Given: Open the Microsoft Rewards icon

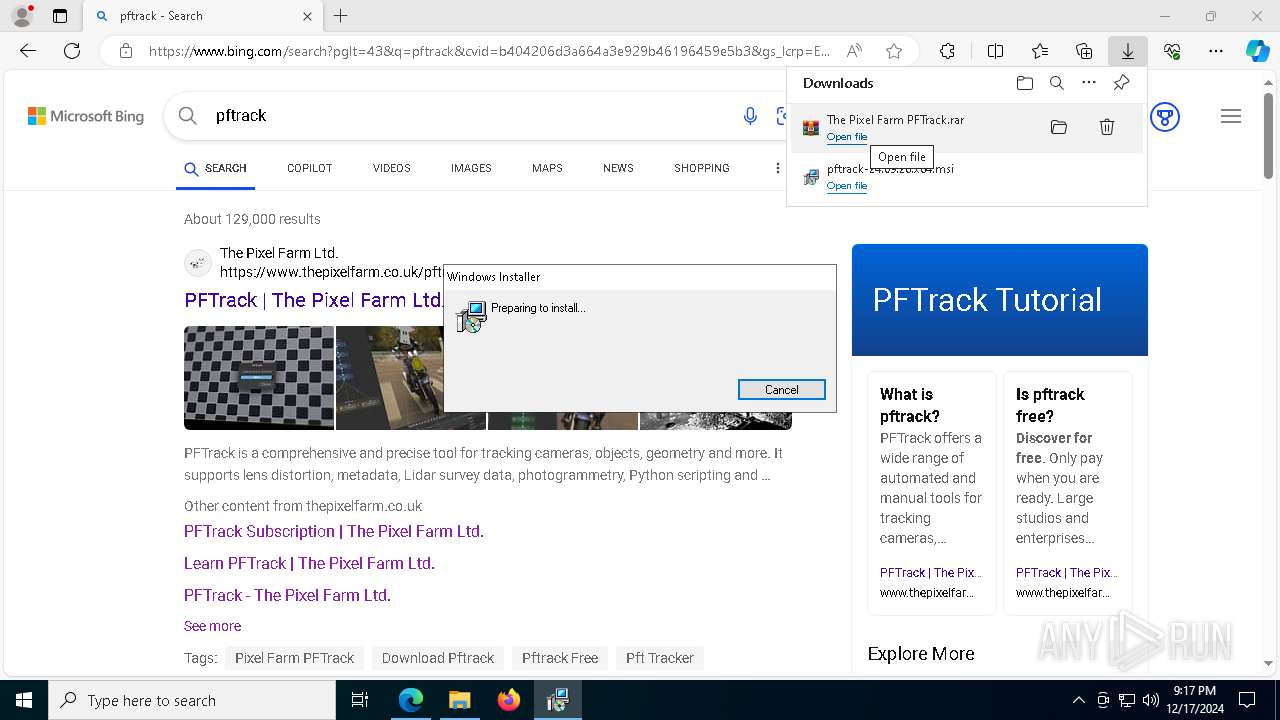Looking at the screenshot, I should click(1165, 117).
